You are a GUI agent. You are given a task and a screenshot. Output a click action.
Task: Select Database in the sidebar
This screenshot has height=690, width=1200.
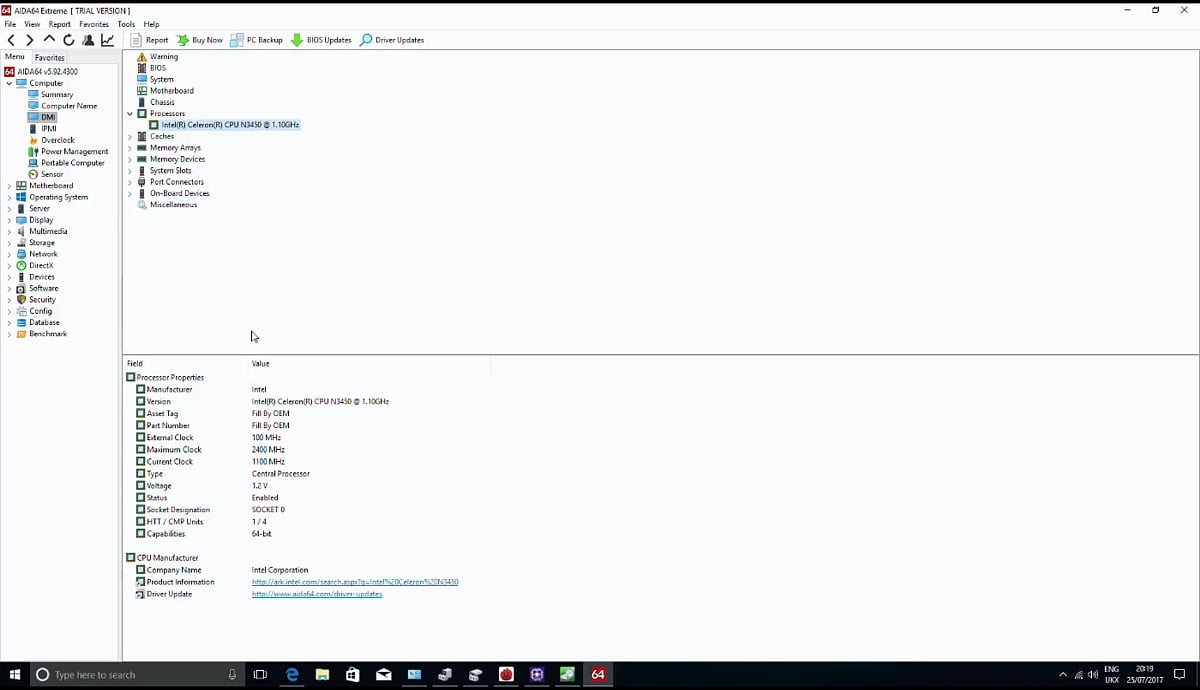(x=44, y=323)
